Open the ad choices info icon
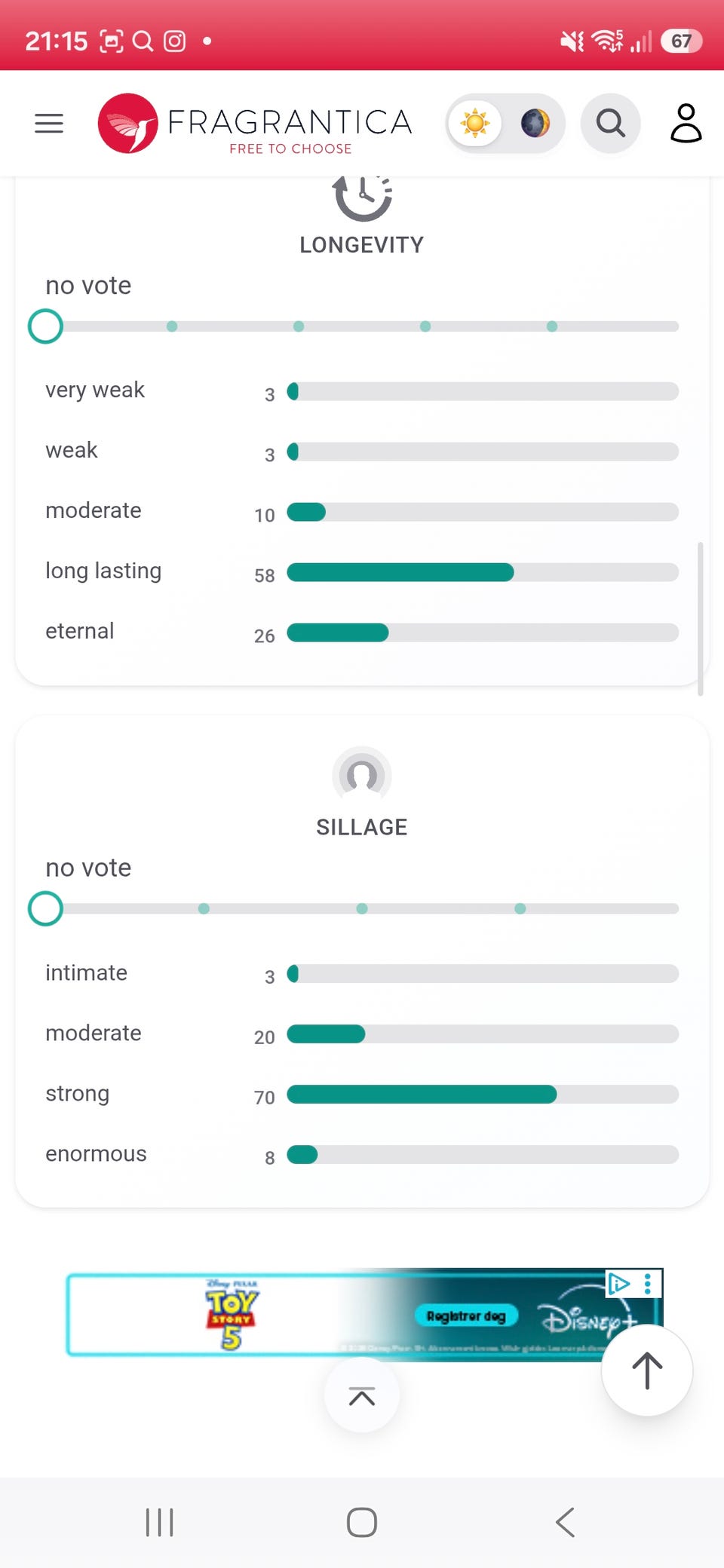This screenshot has height=1568, width=724. 619,1283
